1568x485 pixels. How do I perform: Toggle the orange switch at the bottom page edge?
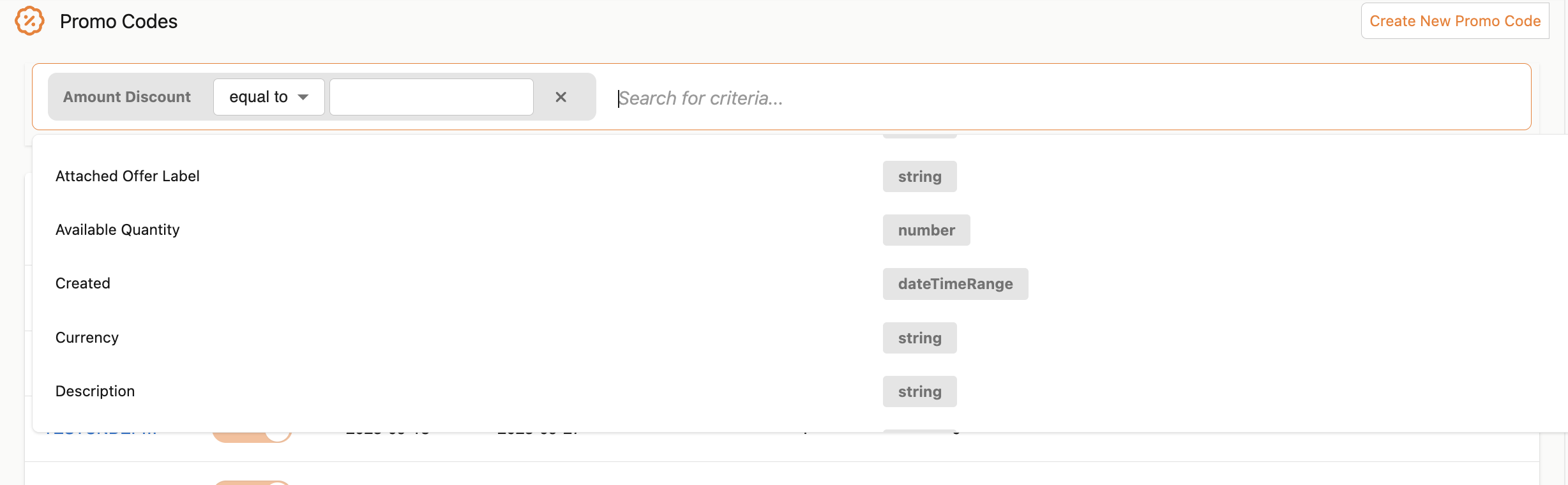click(252, 482)
